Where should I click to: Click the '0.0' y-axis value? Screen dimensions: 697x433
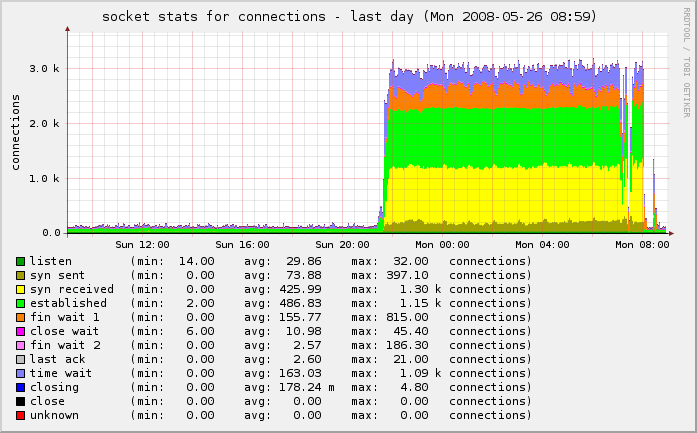pos(51,233)
